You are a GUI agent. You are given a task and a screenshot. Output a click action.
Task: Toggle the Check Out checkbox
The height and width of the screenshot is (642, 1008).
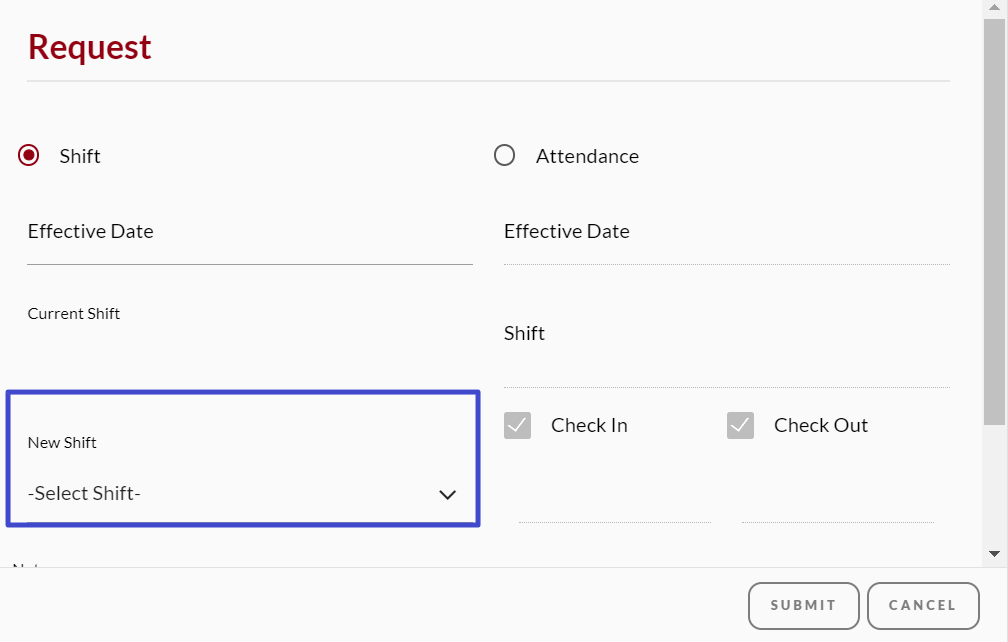tap(740, 426)
